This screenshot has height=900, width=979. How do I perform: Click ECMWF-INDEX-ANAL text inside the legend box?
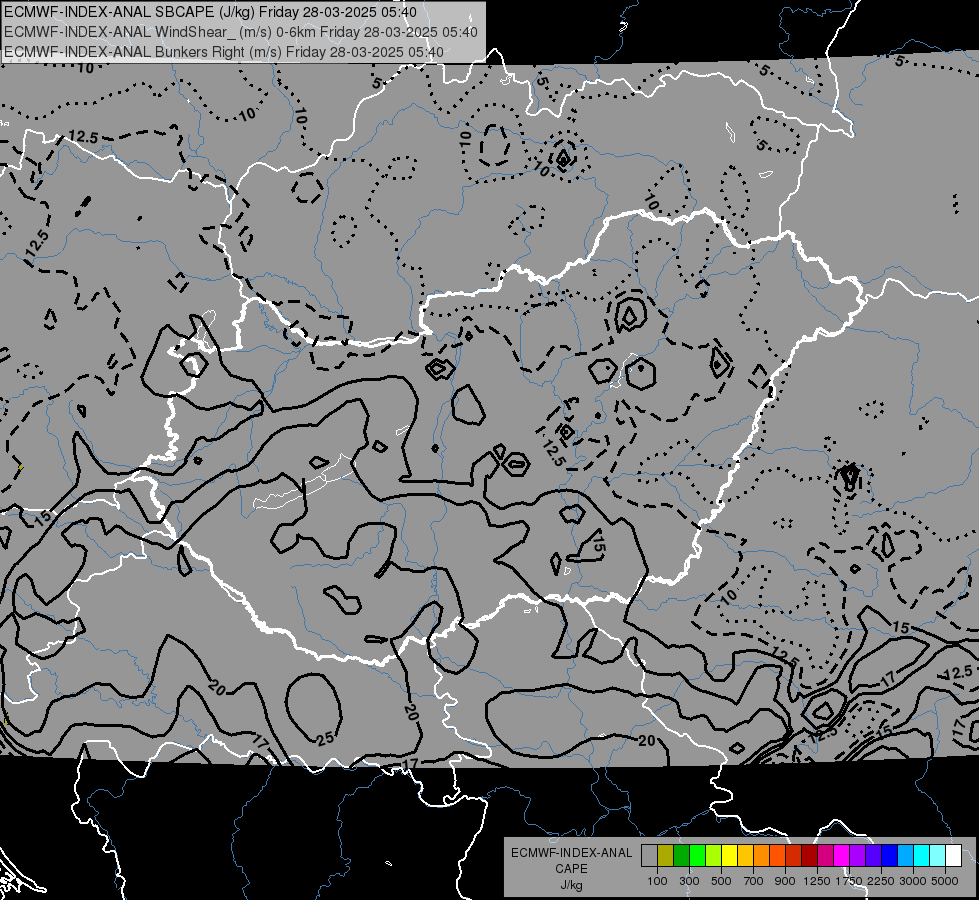pyautogui.click(x=571, y=853)
